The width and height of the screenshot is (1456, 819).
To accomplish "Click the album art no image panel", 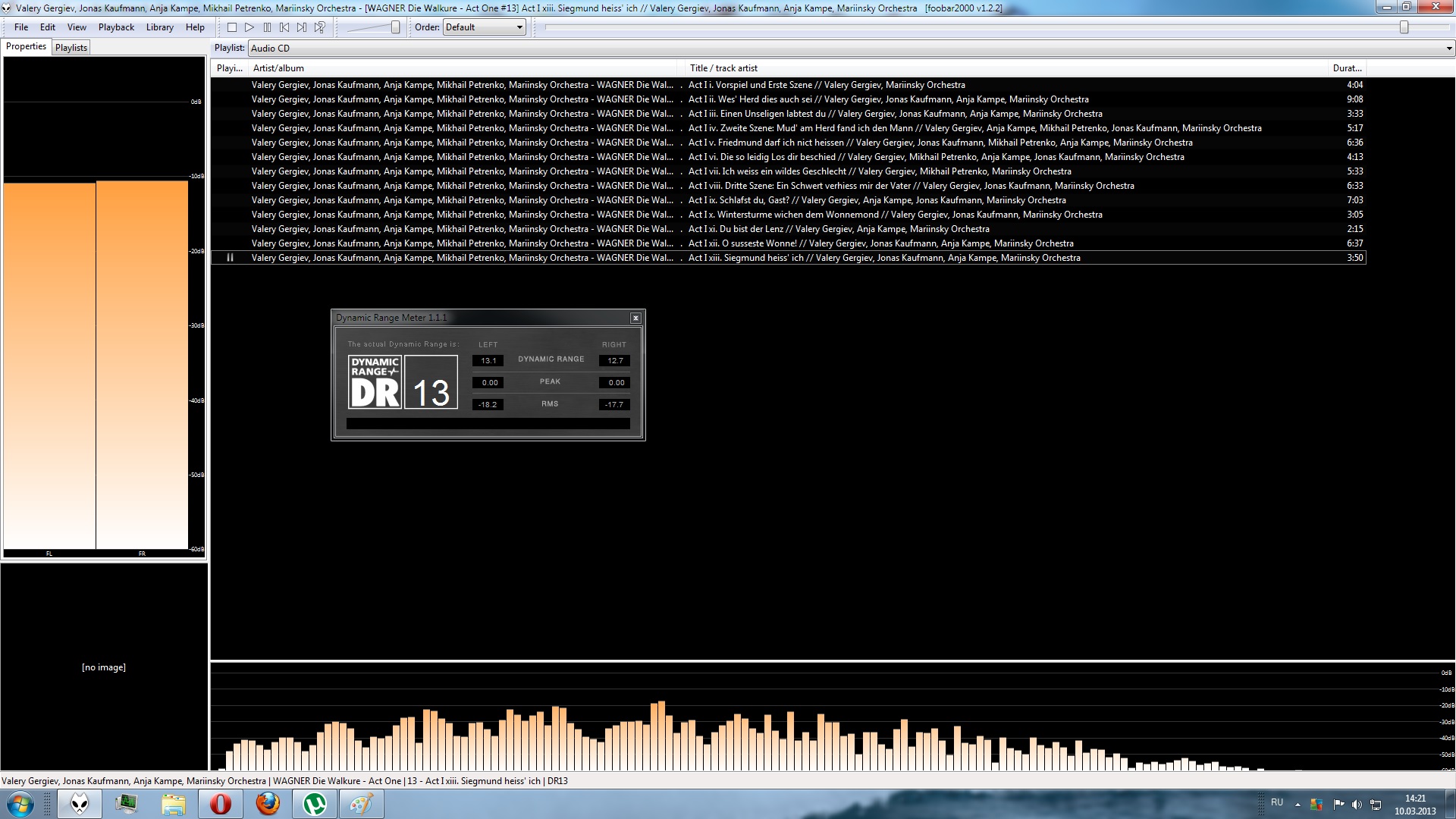I will pyautogui.click(x=104, y=667).
